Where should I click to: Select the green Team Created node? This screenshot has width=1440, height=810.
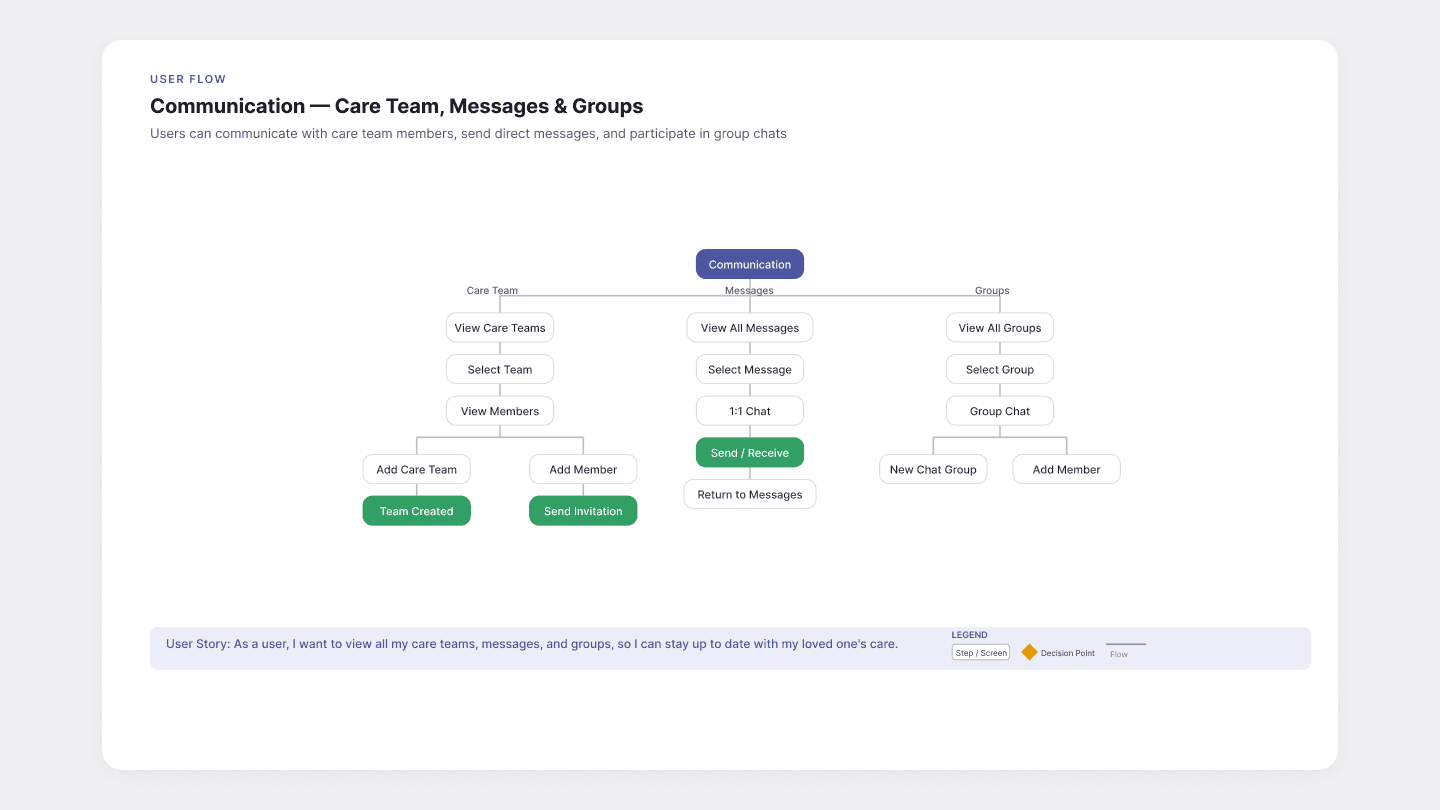pos(417,511)
